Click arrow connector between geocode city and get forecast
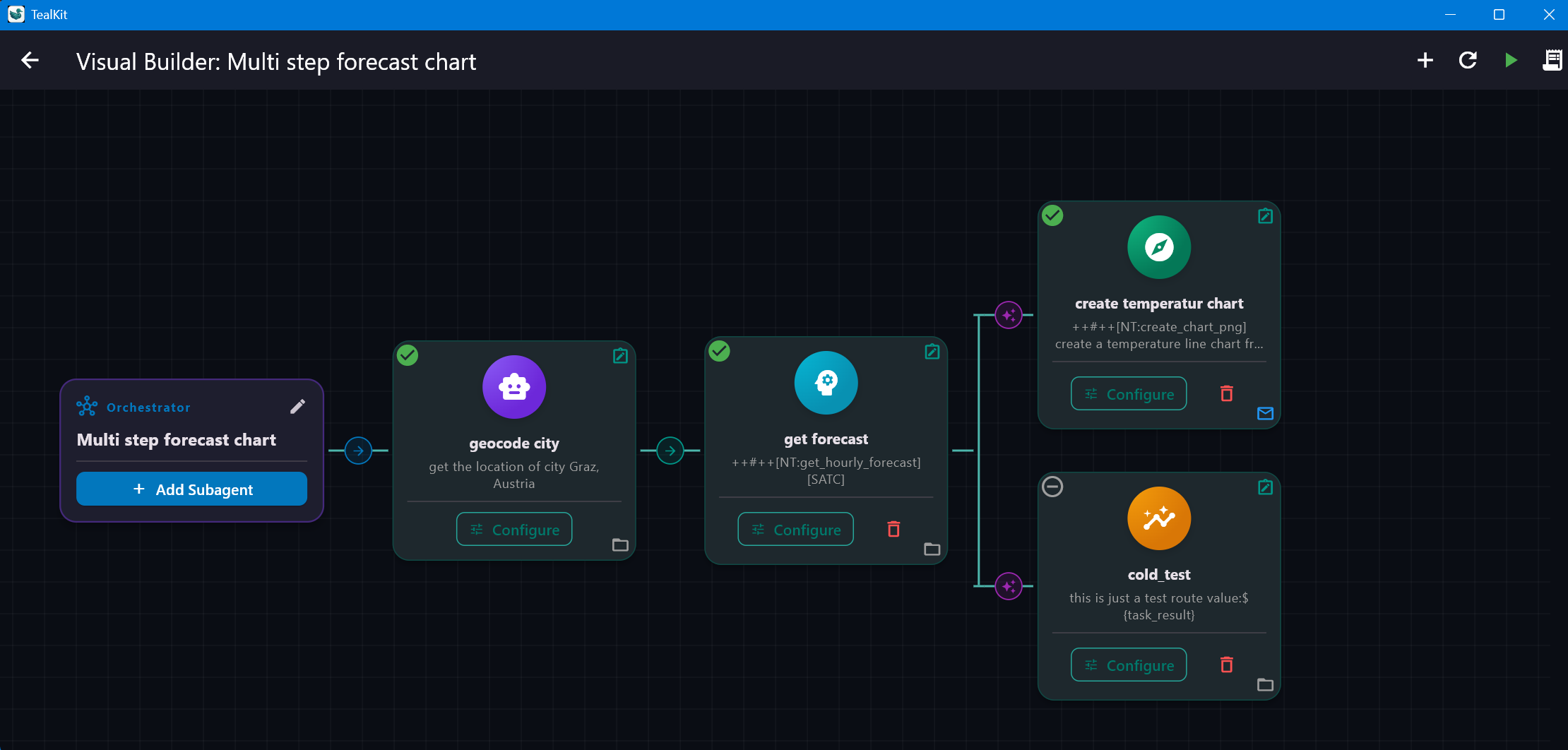The width and height of the screenshot is (1568, 750). click(x=670, y=451)
